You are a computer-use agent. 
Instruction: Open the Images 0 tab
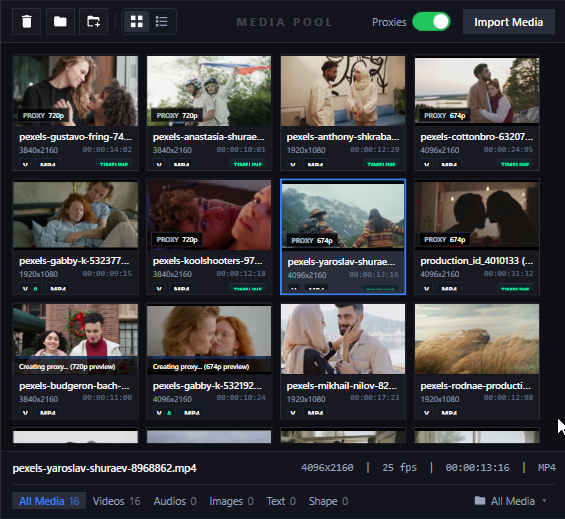point(231,501)
